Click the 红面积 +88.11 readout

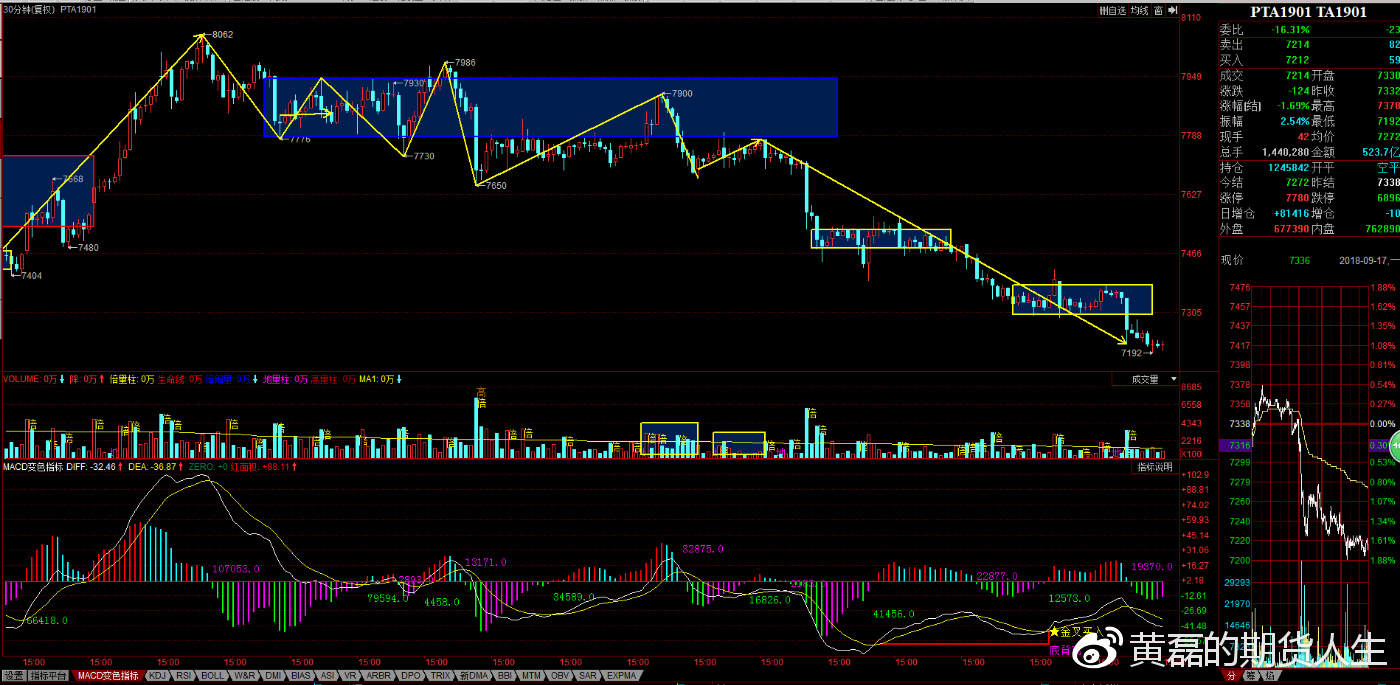coord(261,467)
